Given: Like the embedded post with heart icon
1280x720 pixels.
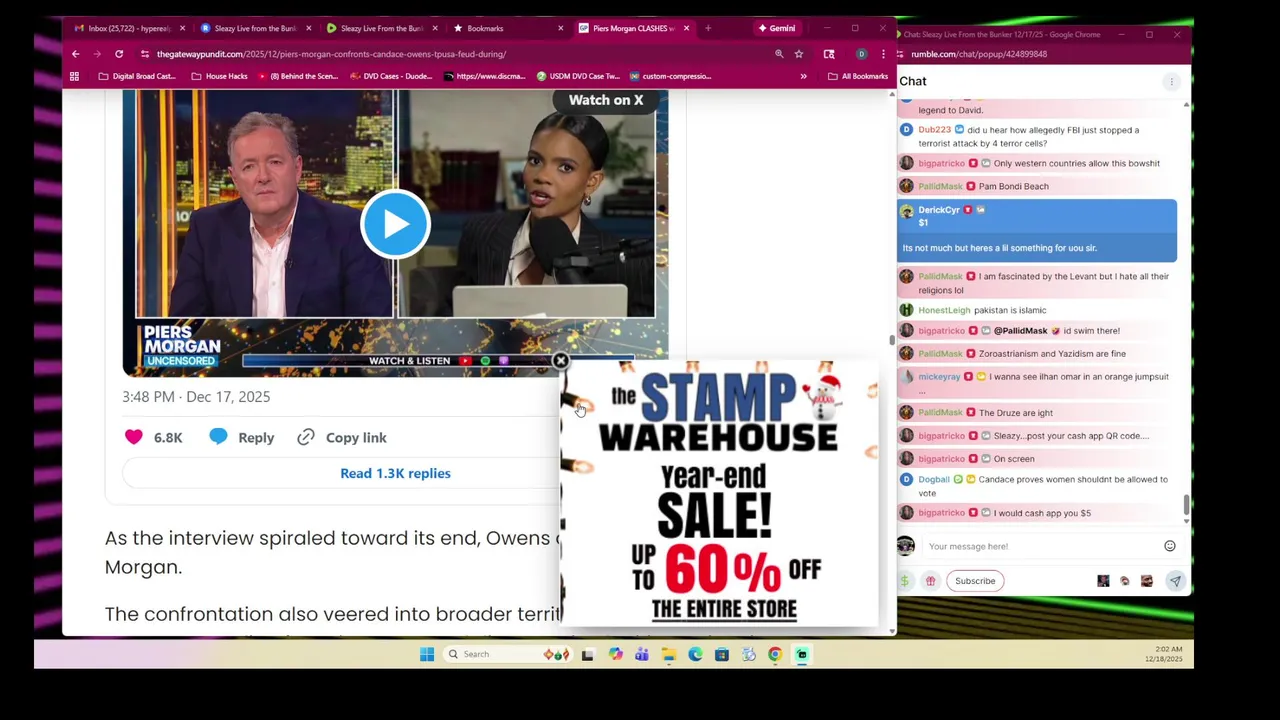Looking at the screenshot, I should [134, 437].
